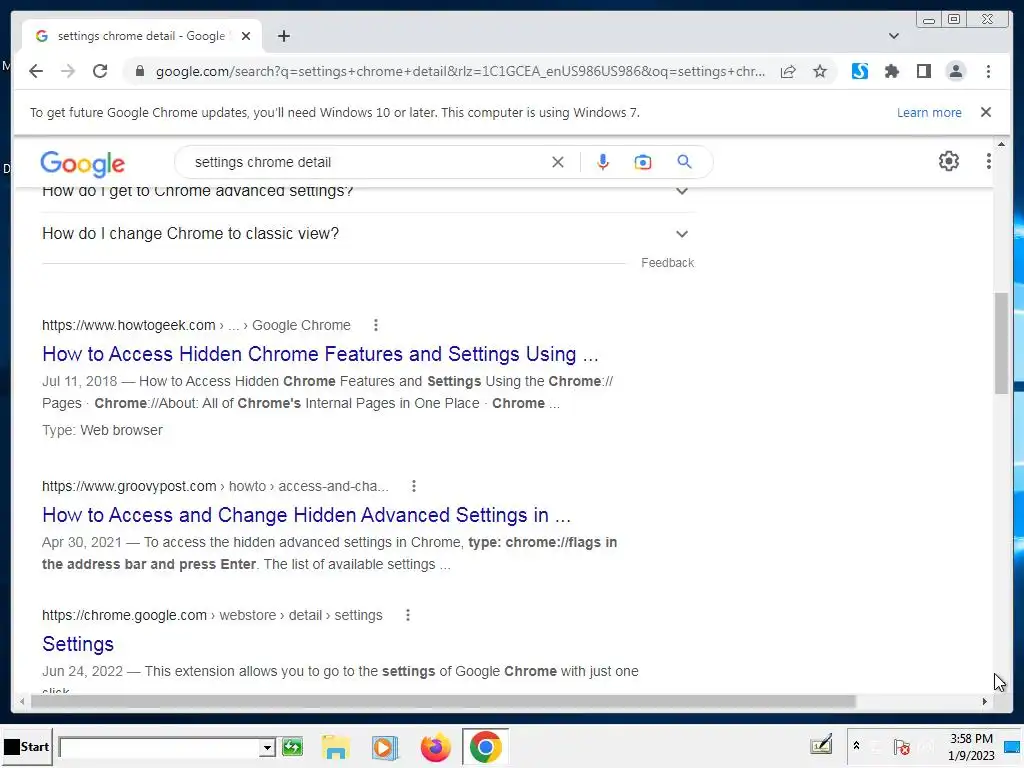Viewport: 1024px width, 768px height.
Task: Open the 'Settings' webstore result
Action: click(78, 644)
